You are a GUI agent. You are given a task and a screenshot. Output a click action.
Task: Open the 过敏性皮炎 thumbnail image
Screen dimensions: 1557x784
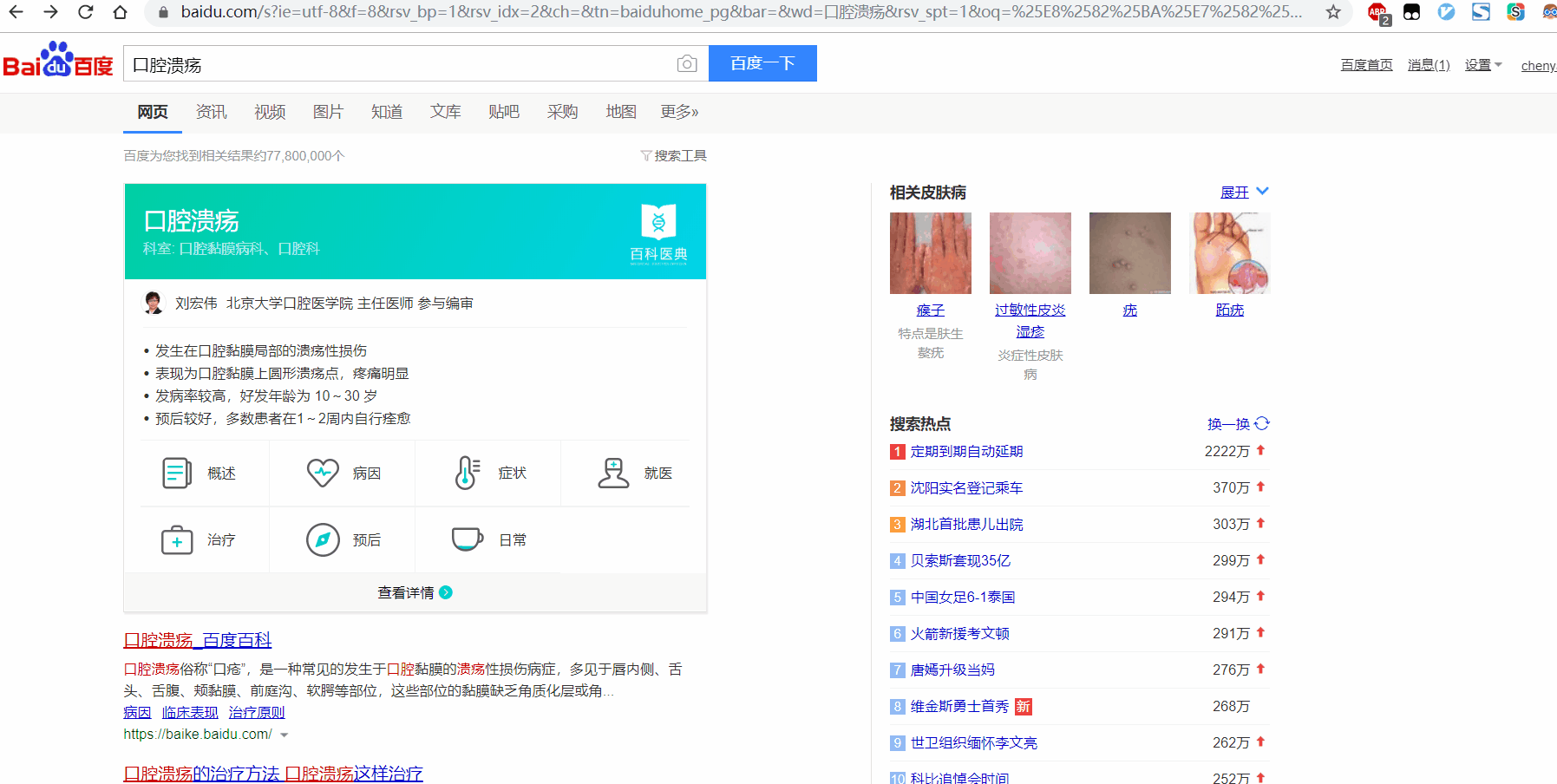(x=1030, y=253)
